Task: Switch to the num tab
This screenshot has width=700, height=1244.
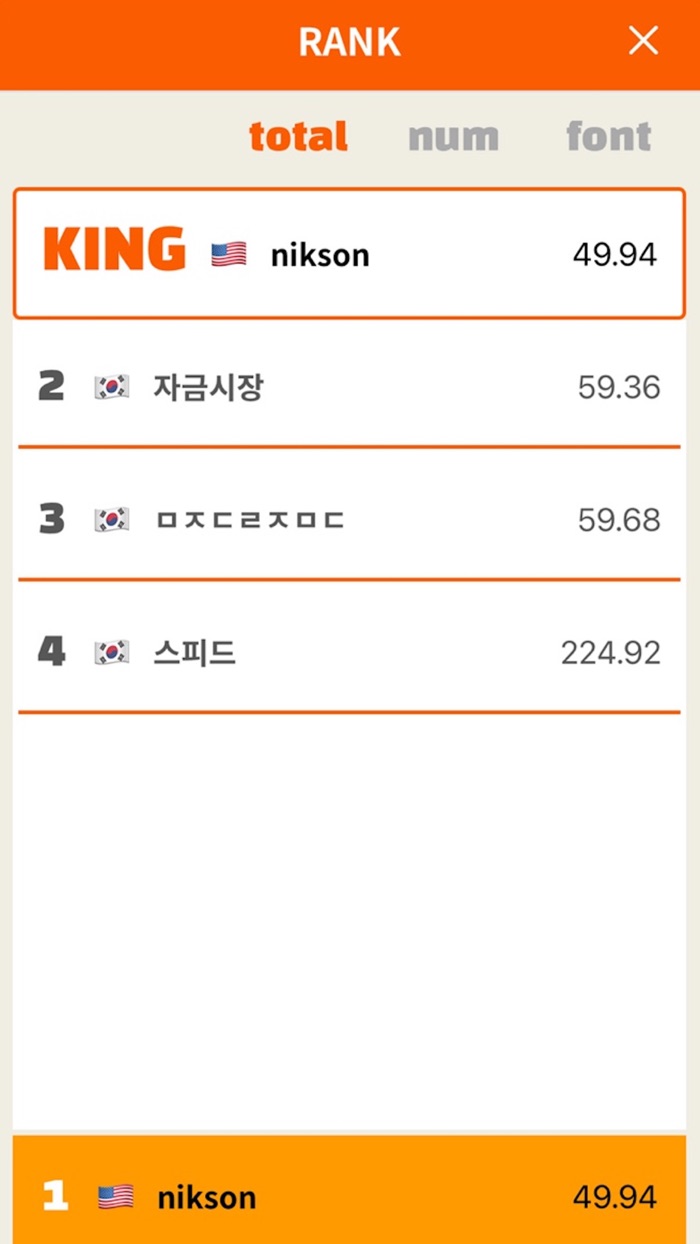Action: click(x=452, y=137)
